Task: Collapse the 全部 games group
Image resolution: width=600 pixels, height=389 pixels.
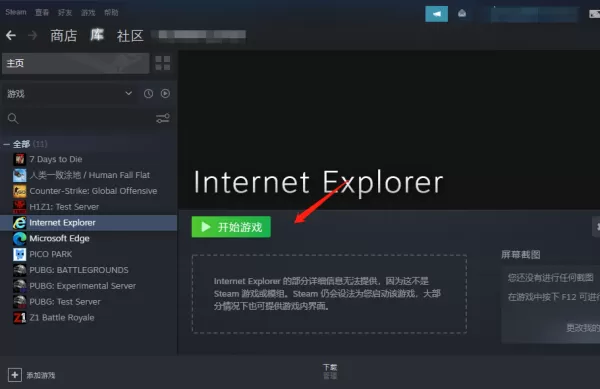Action: [x=7, y=145]
